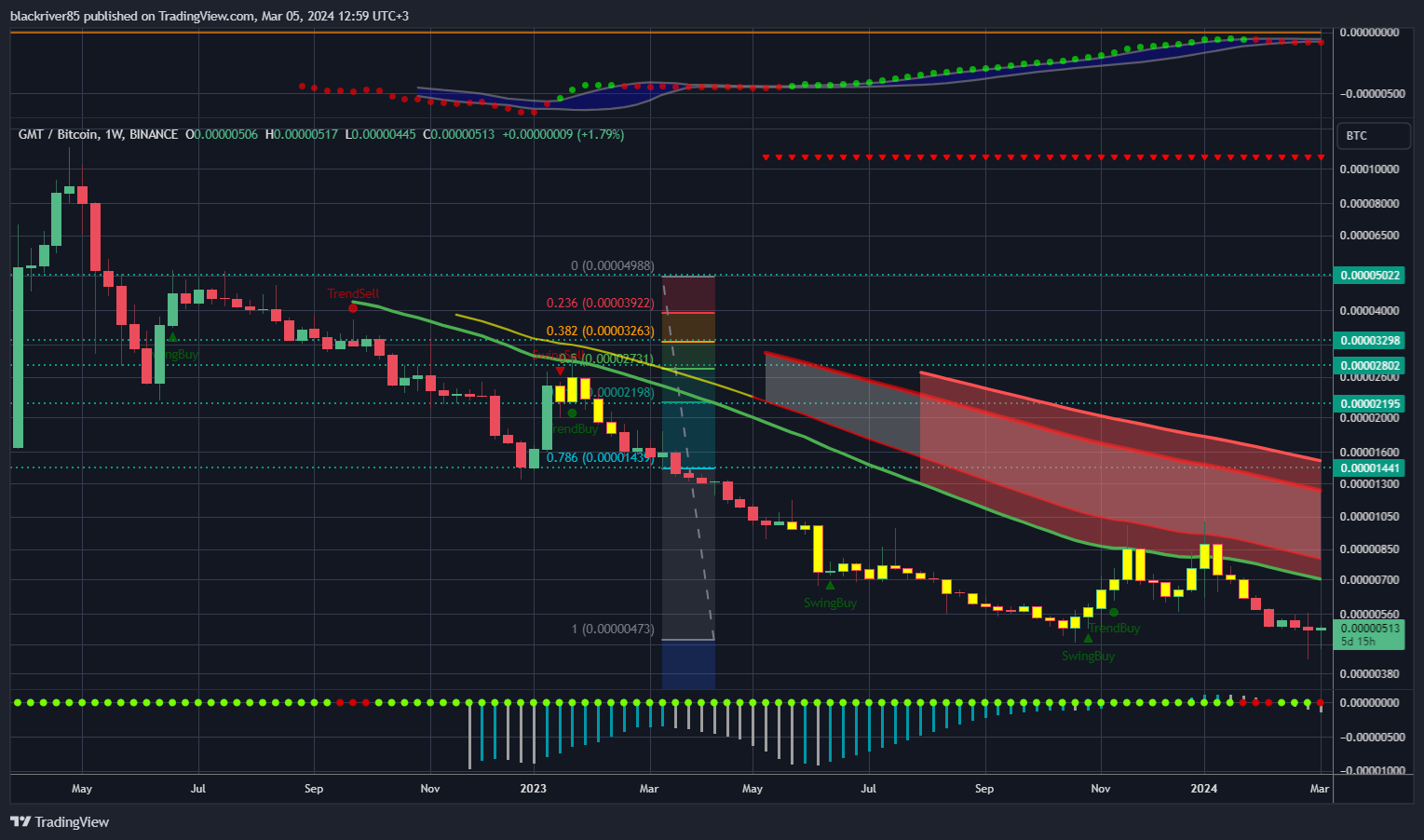Screen dimensions: 1424x840
Task: Click the 0.00000850 price axis label
Action: (1369, 549)
